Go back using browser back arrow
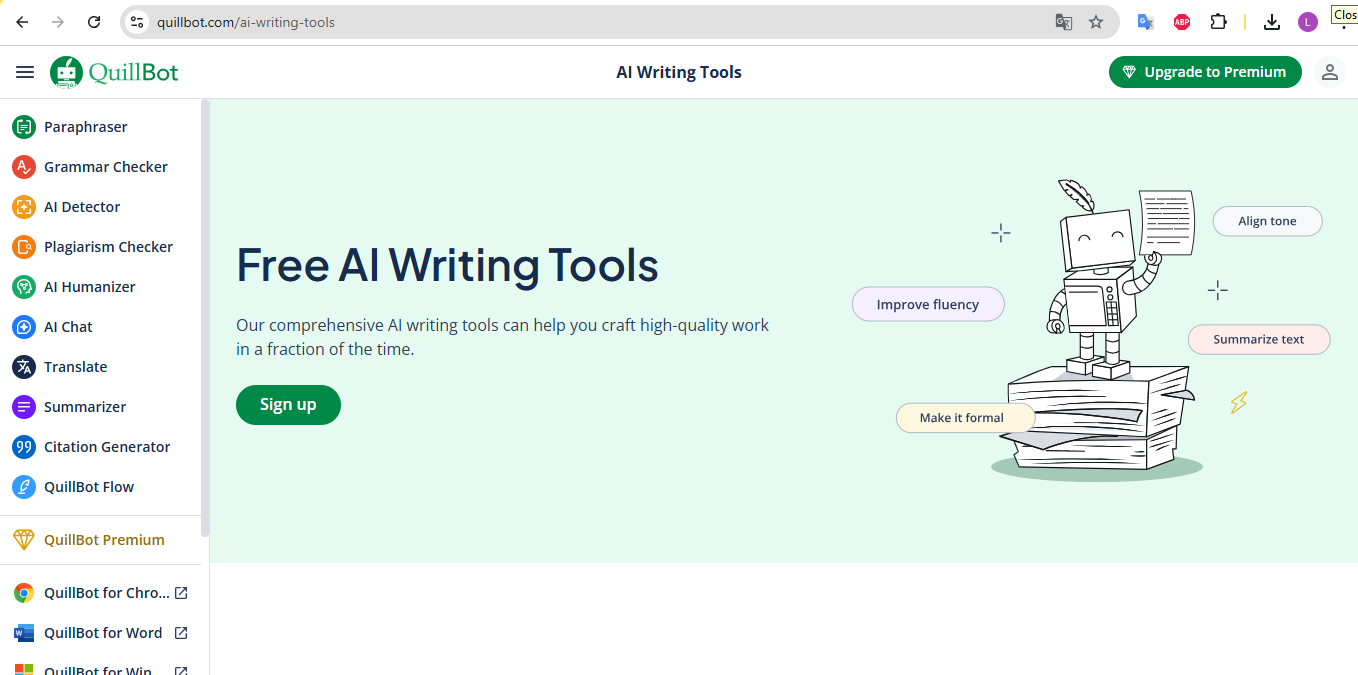1358x675 pixels. [x=22, y=22]
